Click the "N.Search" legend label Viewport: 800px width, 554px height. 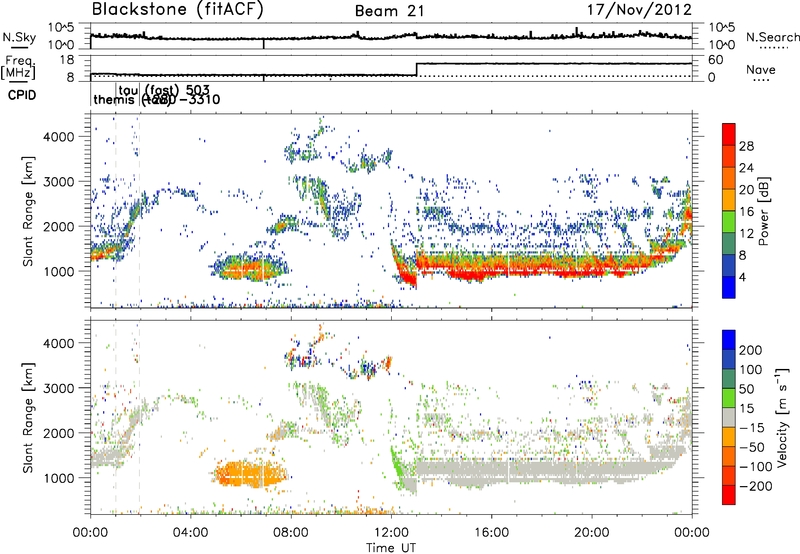point(772,37)
